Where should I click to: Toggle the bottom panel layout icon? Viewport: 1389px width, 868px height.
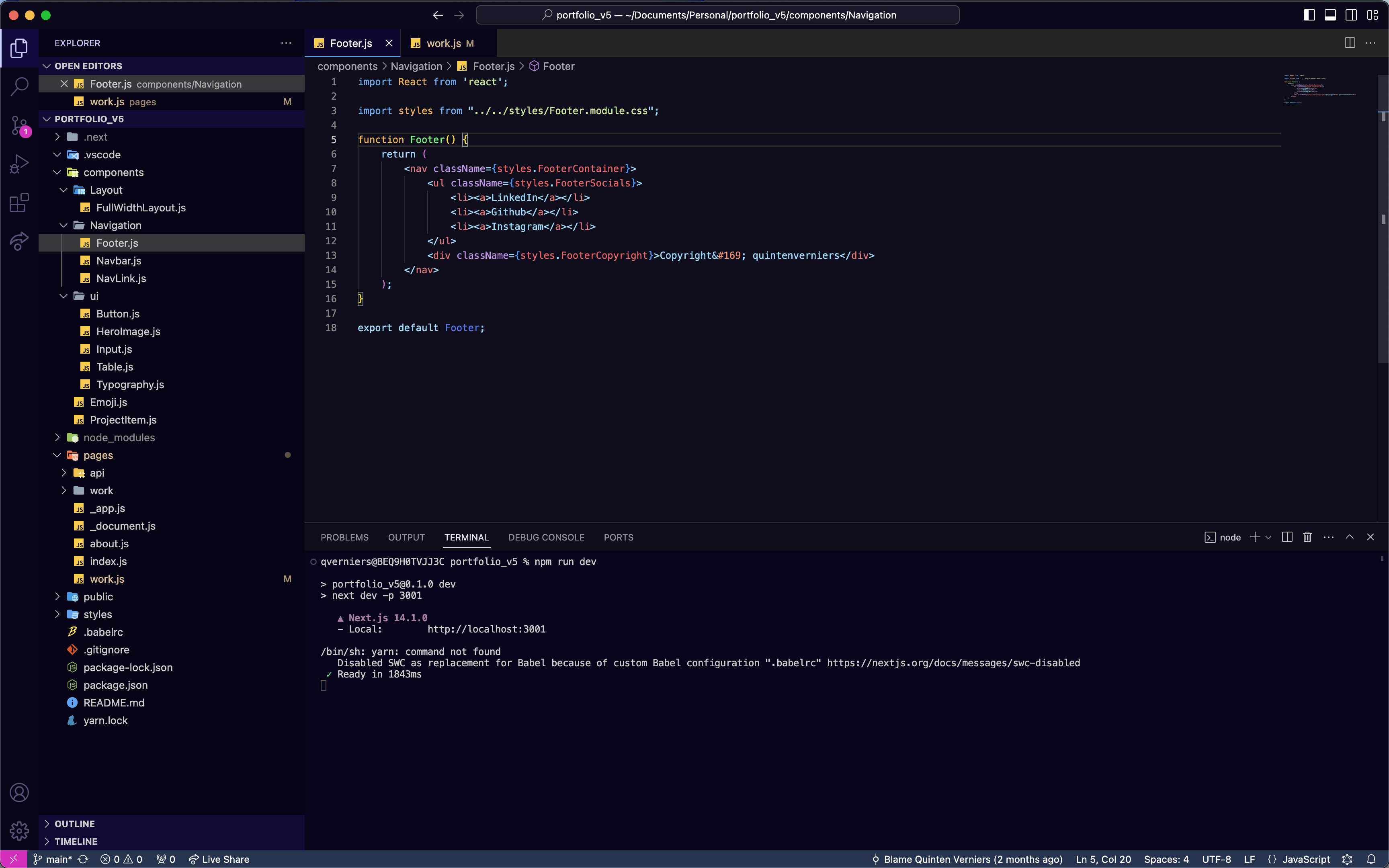tap(1330, 15)
